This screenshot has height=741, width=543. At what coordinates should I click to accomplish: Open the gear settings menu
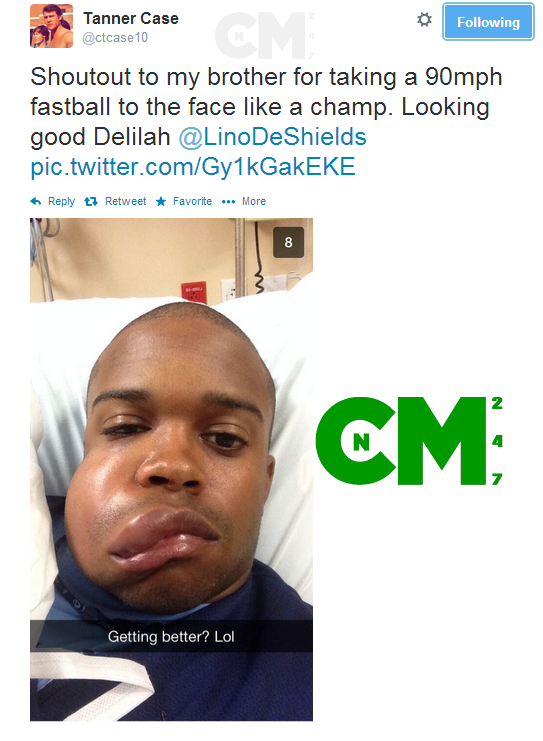coord(424,20)
